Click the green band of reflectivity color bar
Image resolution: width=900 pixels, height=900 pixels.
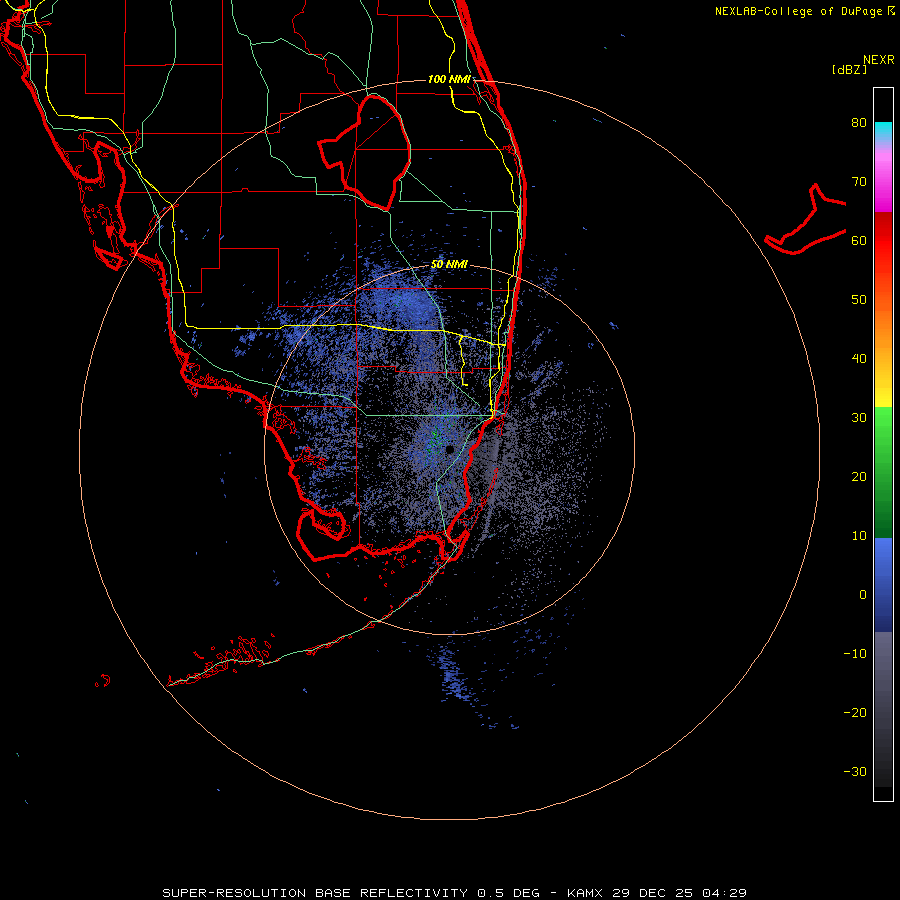coord(883,472)
